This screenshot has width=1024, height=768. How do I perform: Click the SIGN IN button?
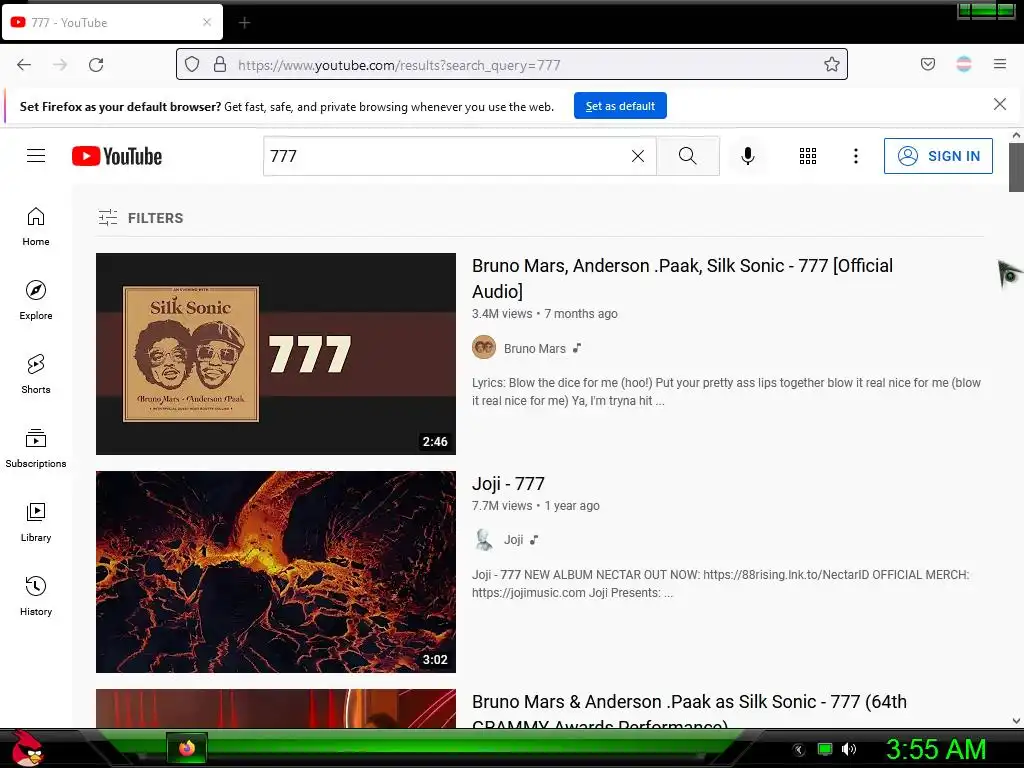coord(938,156)
